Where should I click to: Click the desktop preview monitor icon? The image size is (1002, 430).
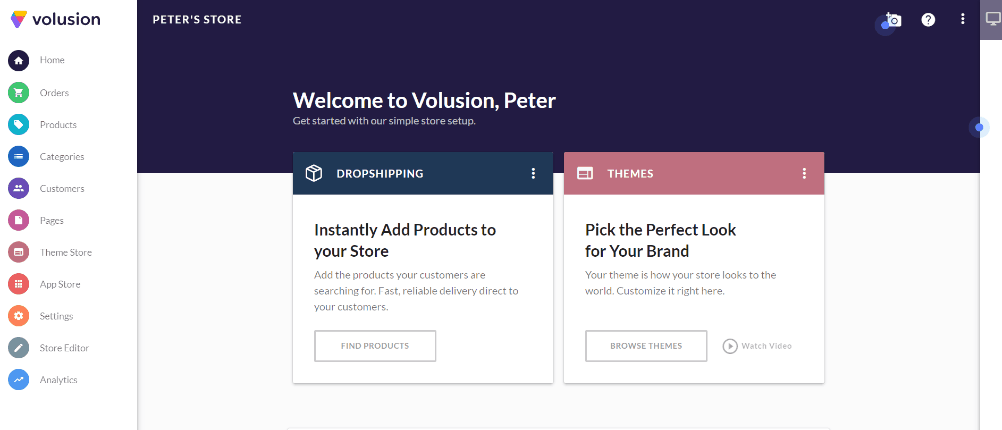click(992, 19)
